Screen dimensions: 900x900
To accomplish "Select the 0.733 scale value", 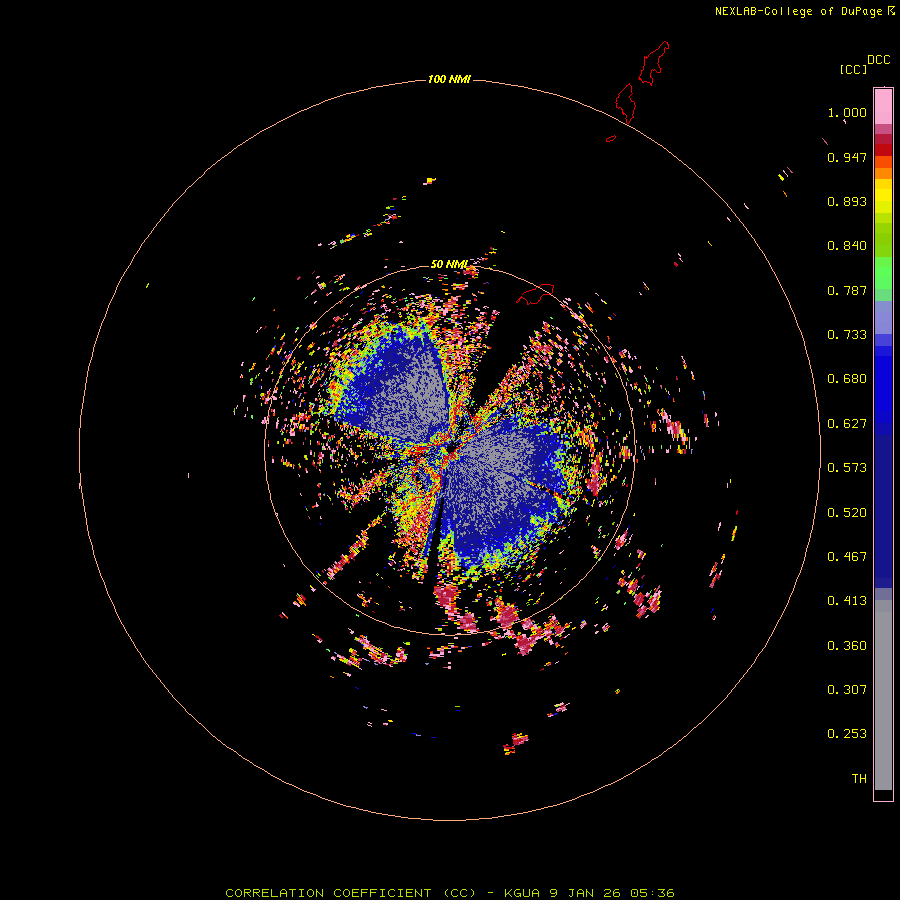I will click(x=847, y=335).
